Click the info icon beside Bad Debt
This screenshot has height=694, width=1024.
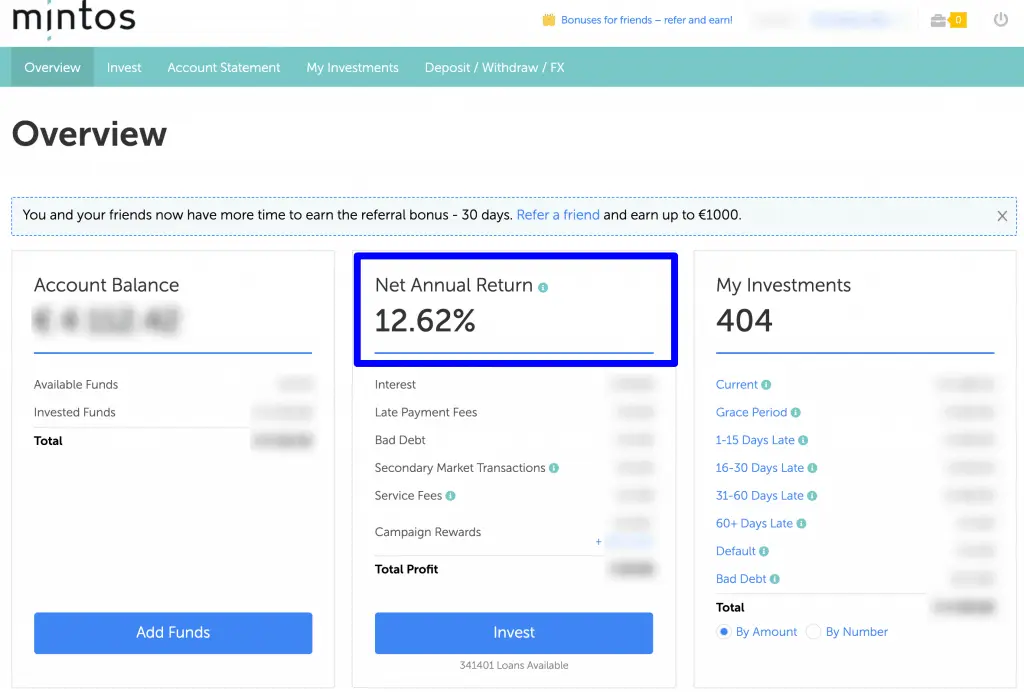(x=776, y=578)
